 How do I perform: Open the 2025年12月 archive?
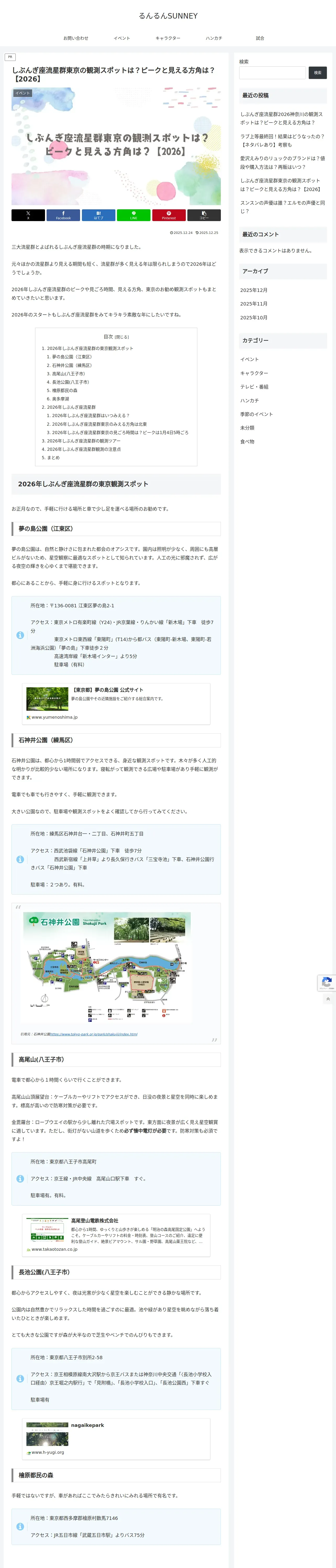[254, 290]
